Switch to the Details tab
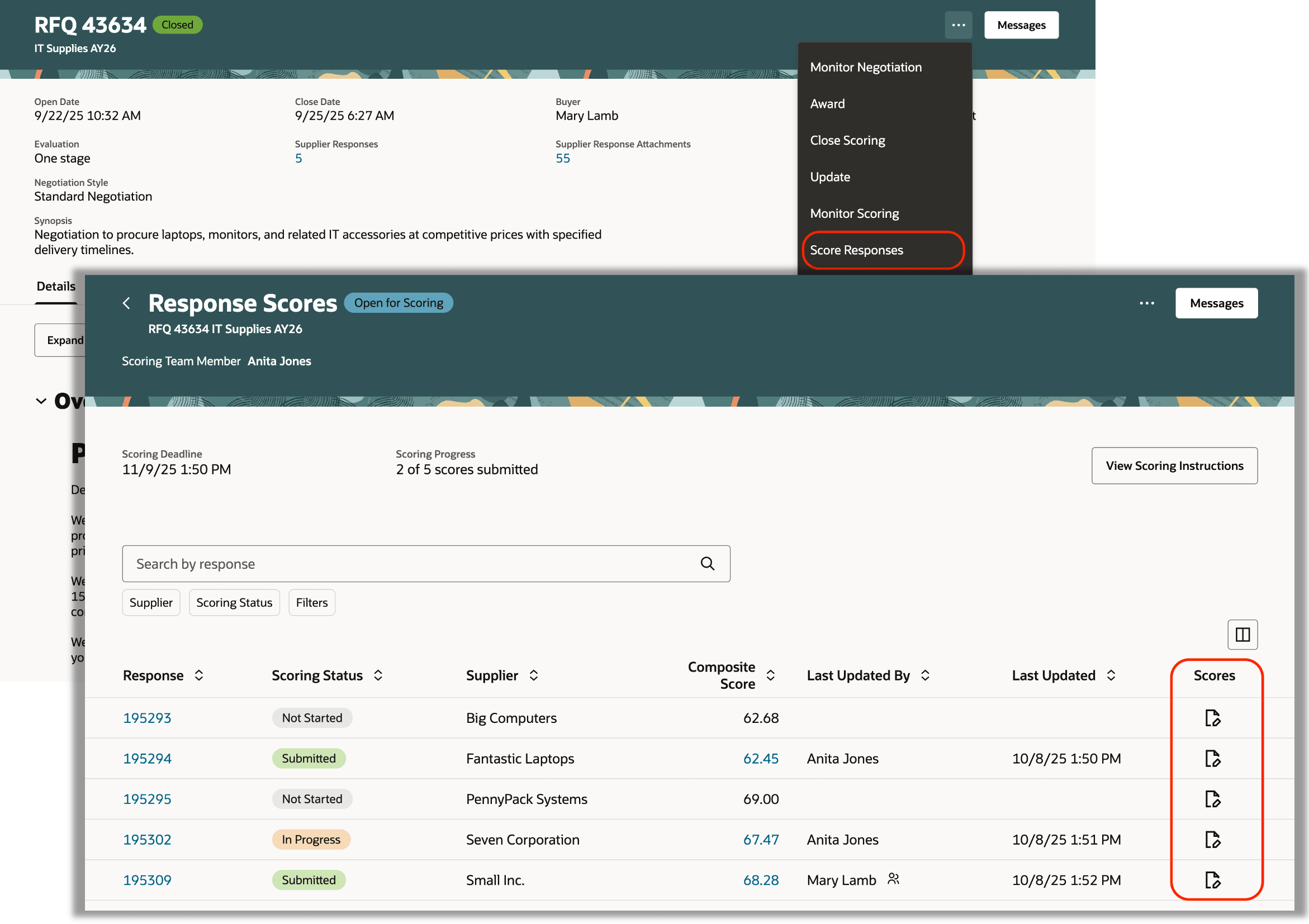 (55, 286)
